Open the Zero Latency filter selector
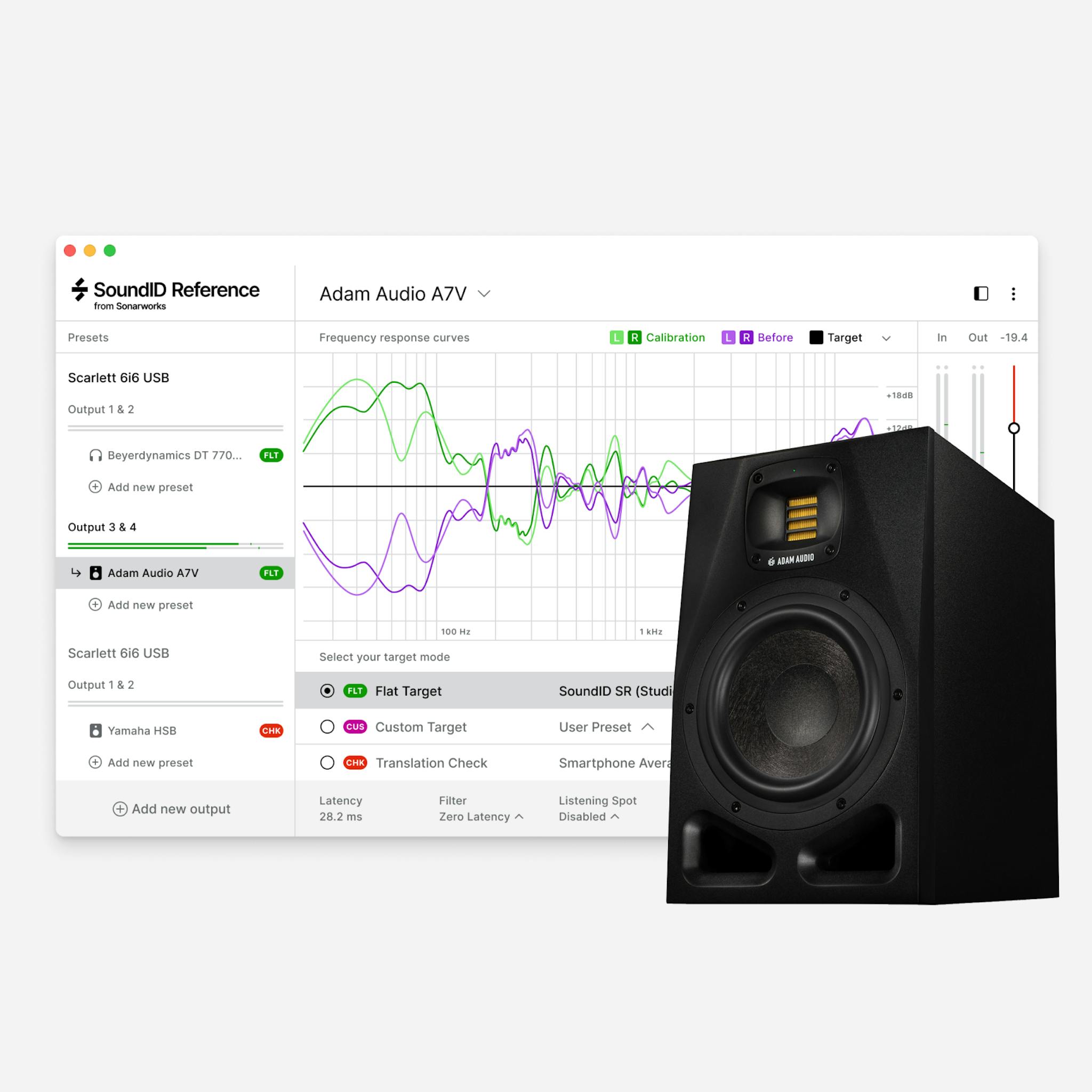Viewport: 1092px width, 1092px height. [480, 816]
